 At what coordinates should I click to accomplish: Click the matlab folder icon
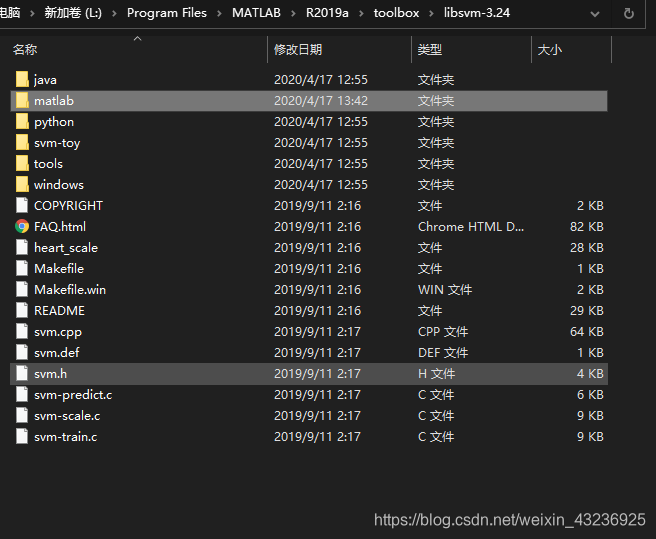[x=22, y=100]
